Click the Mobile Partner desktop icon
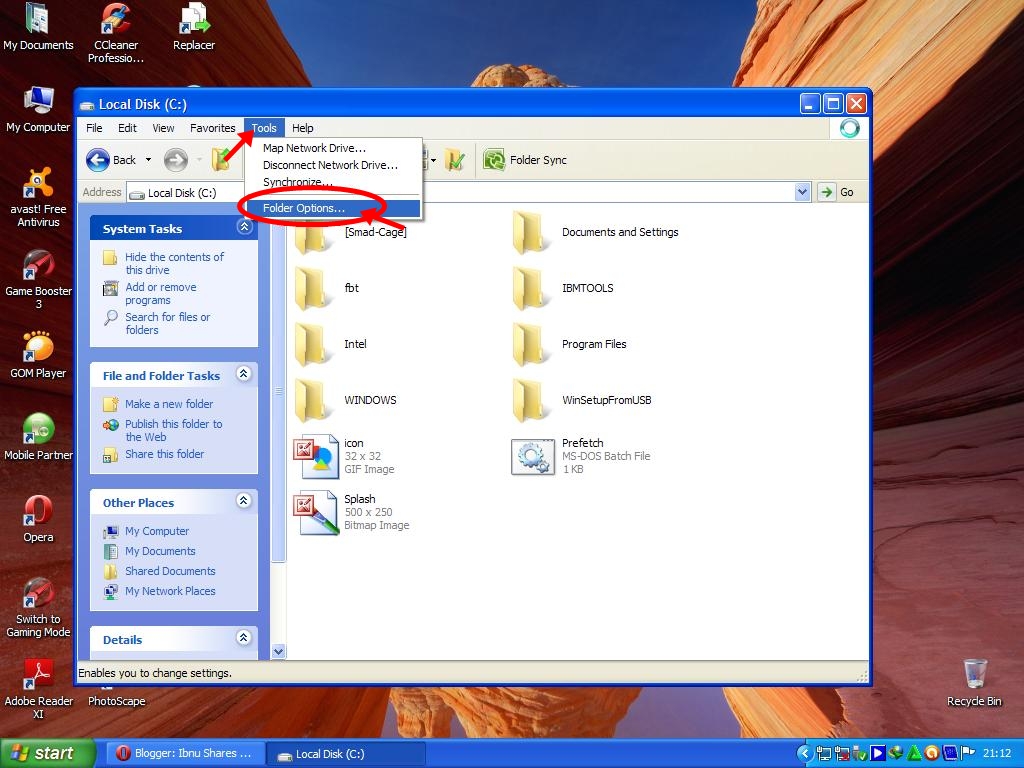This screenshot has width=1024, height=768. point(39,437)
